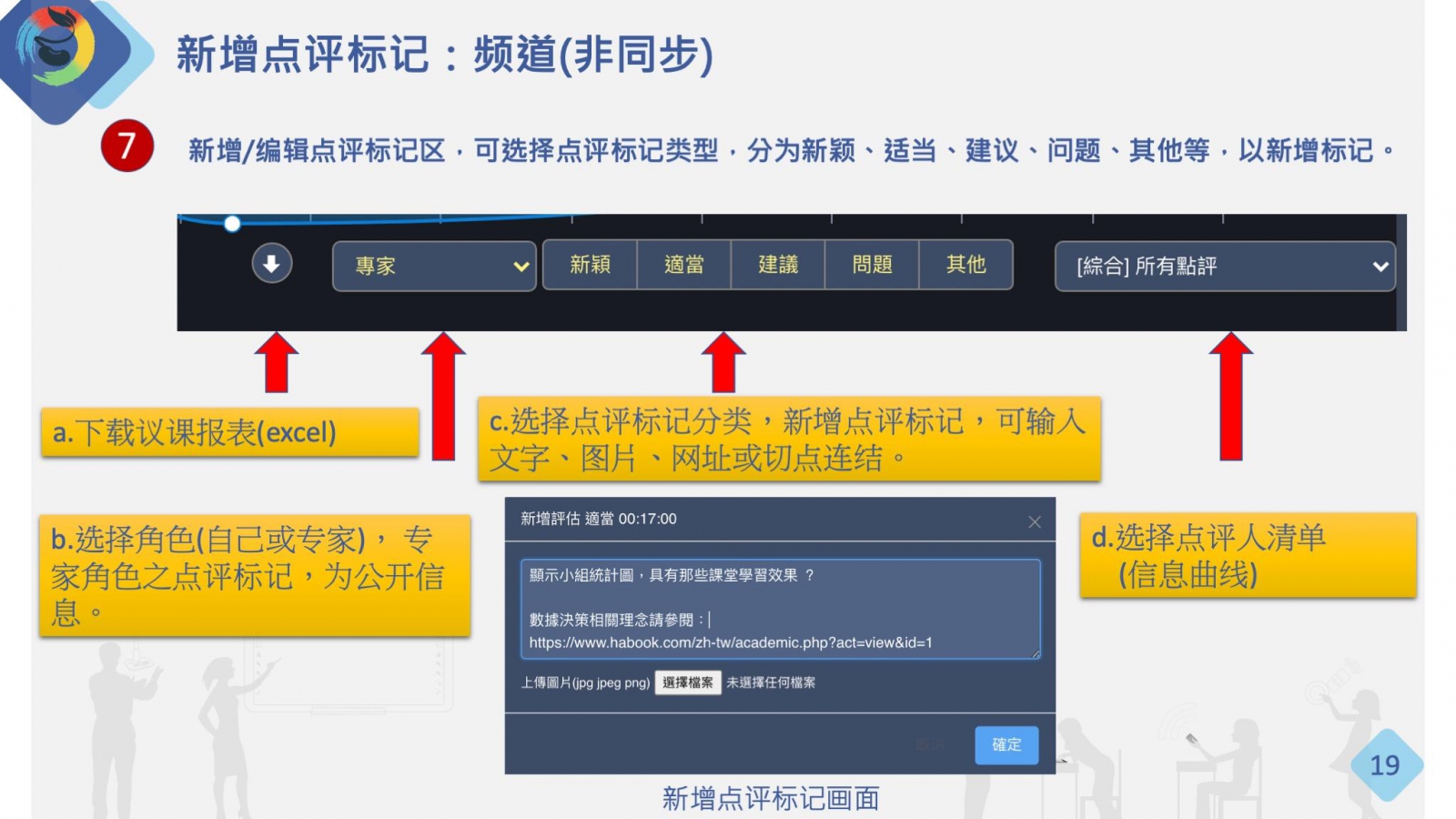
Task: Click into the comment text area
Action: tap(780, 608)
